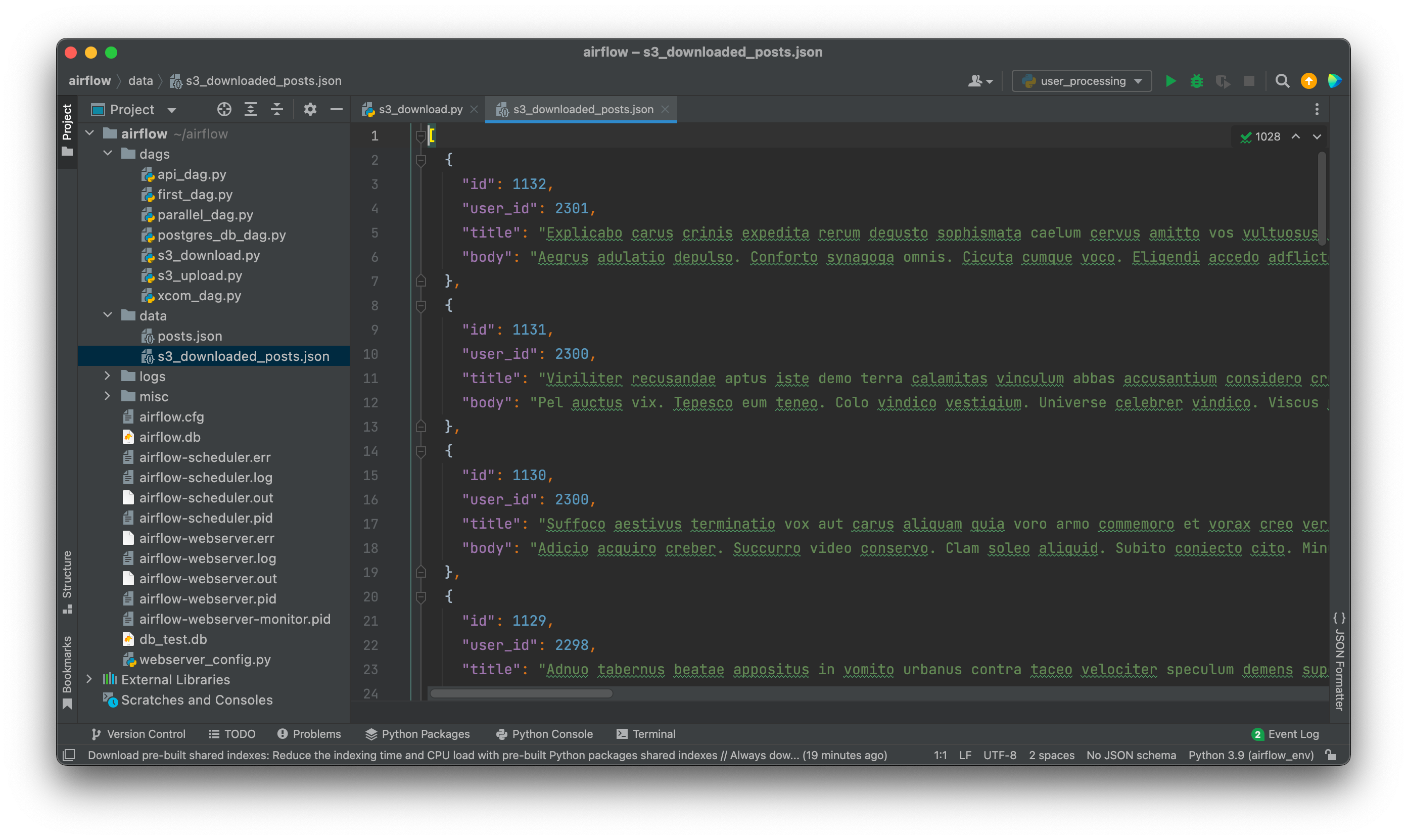1407x840 pixels.
Task: Open Search Everywhere magnifier icon
Action: click(x=1282, y=81)
